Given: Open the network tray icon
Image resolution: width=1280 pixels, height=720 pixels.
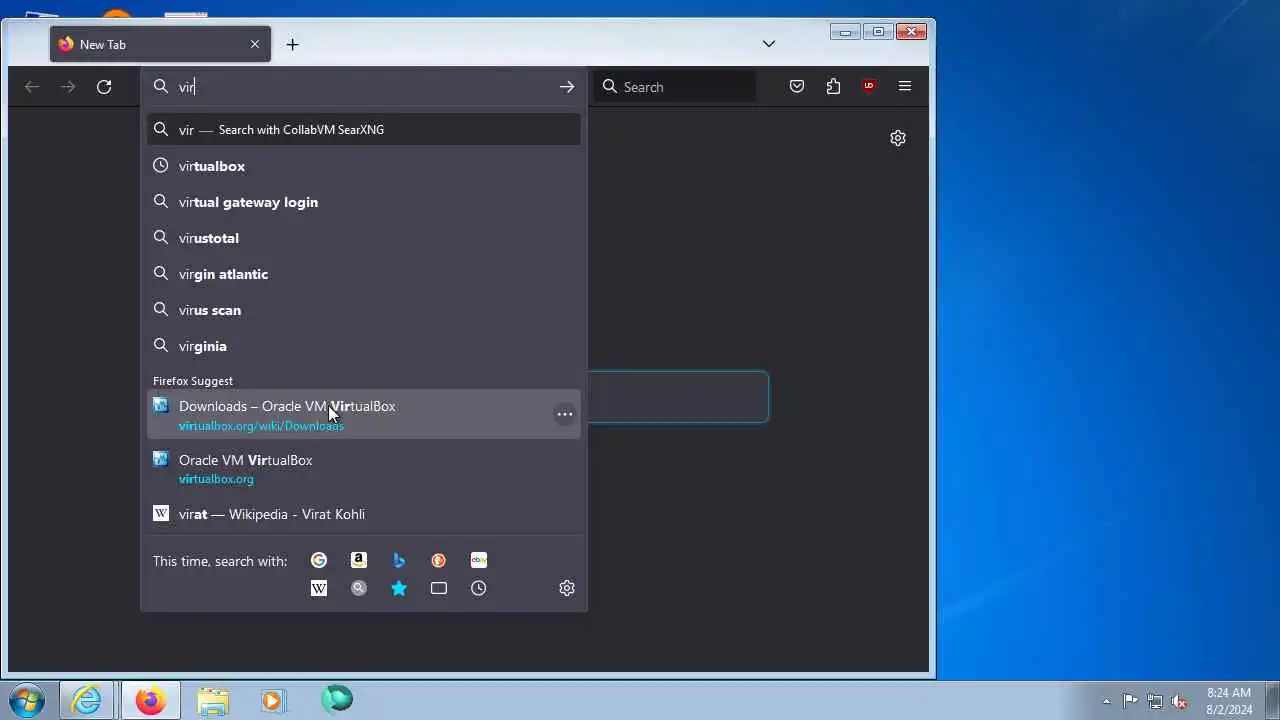Looking at the screenshot, I should [x=1155, y=701].
